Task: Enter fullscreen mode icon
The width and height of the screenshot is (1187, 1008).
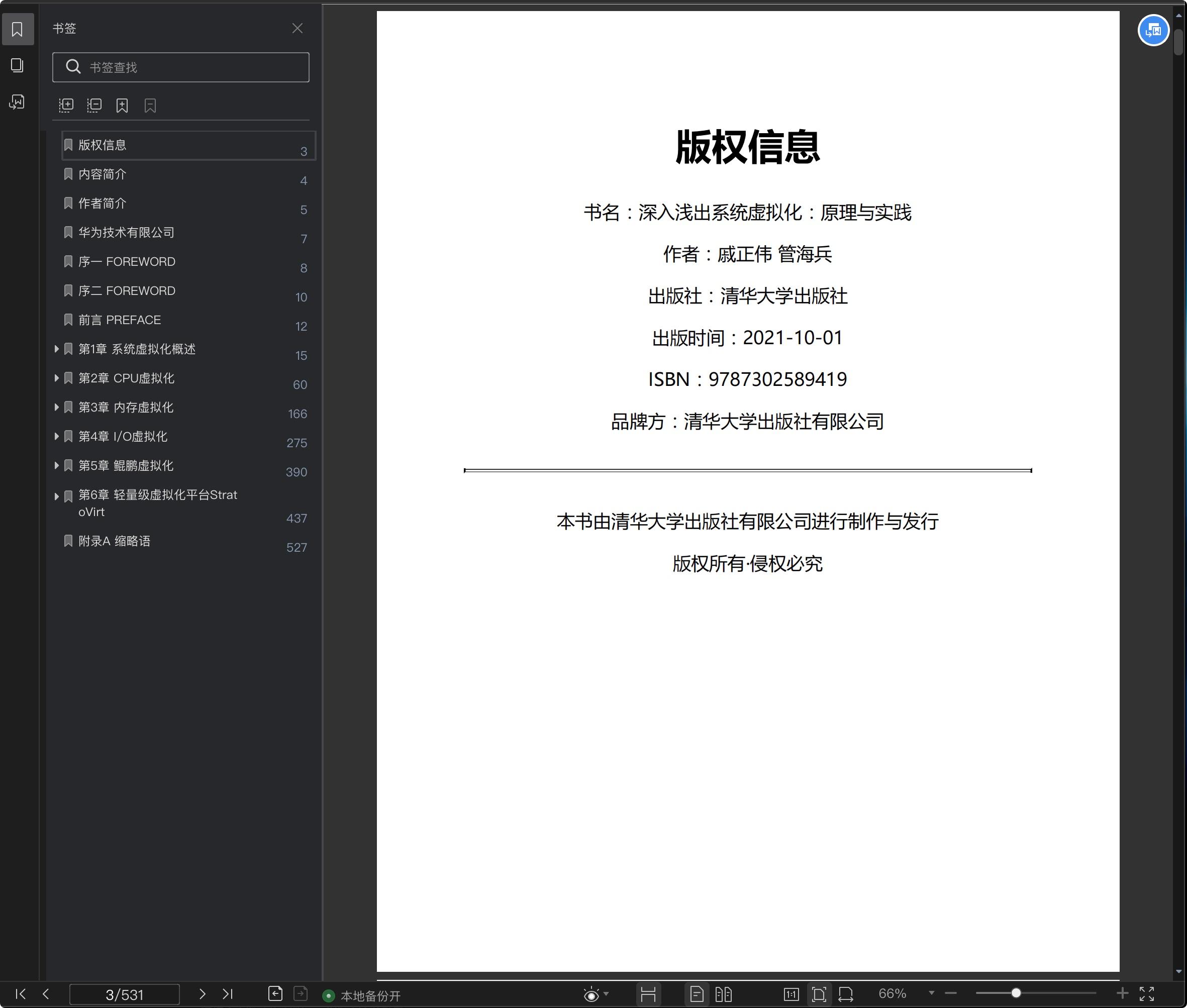Action: click(1146, 994)
